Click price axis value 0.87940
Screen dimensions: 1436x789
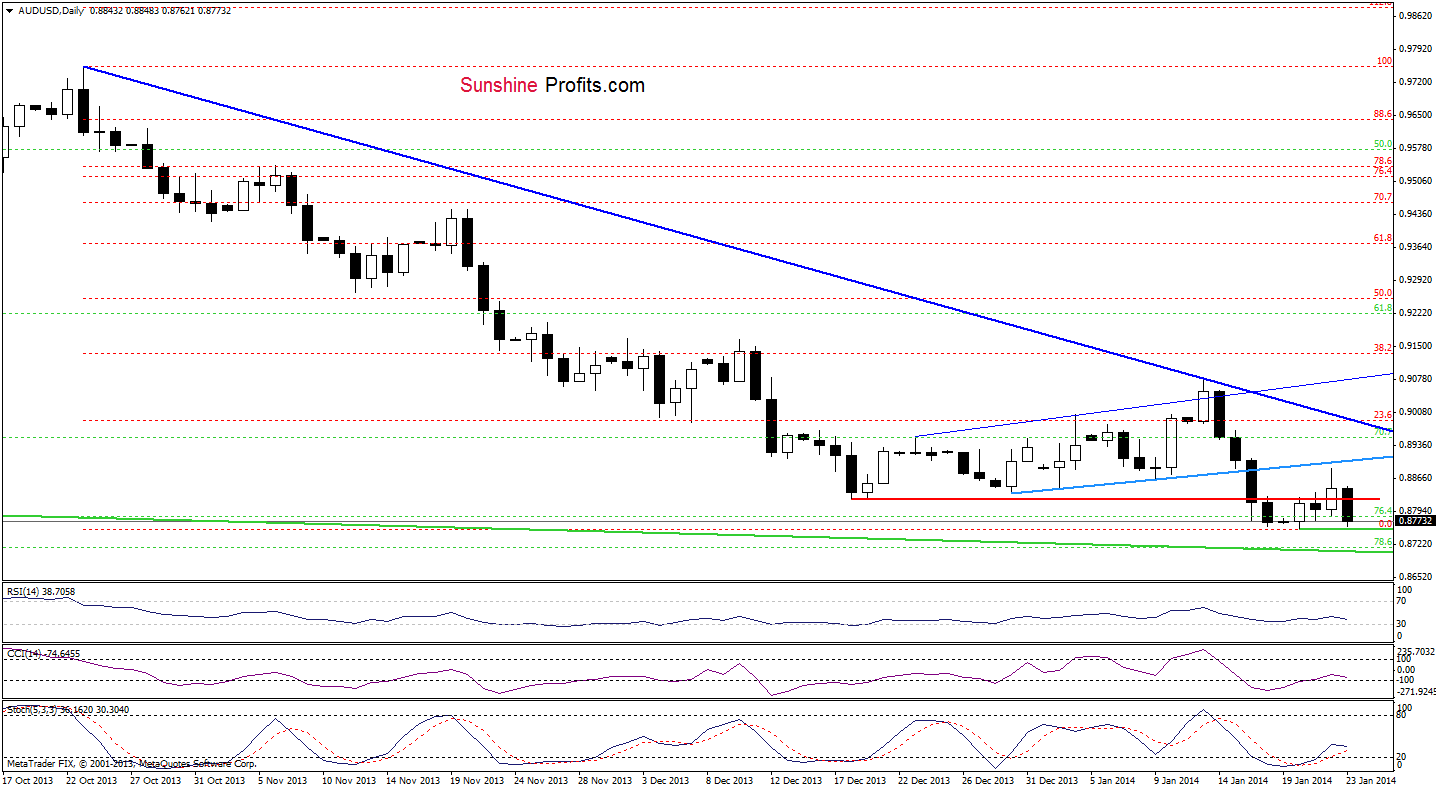pos(1415,510)
